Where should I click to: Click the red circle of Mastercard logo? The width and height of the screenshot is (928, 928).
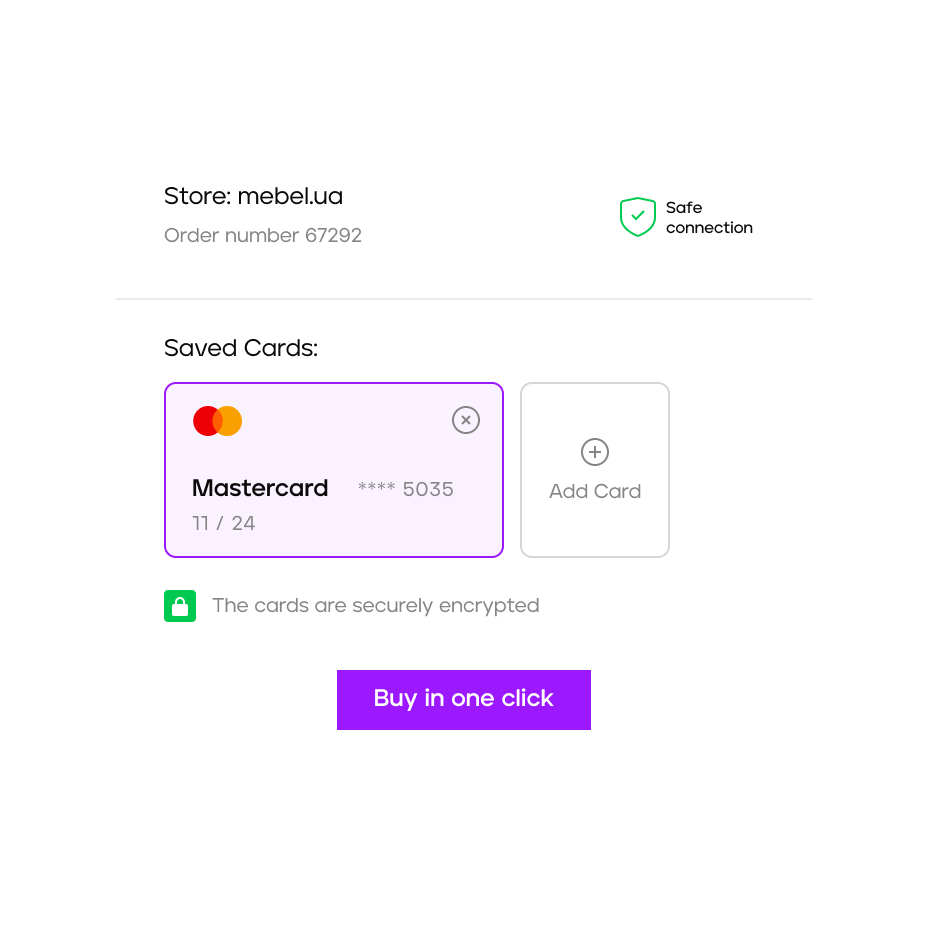point(203,421)
